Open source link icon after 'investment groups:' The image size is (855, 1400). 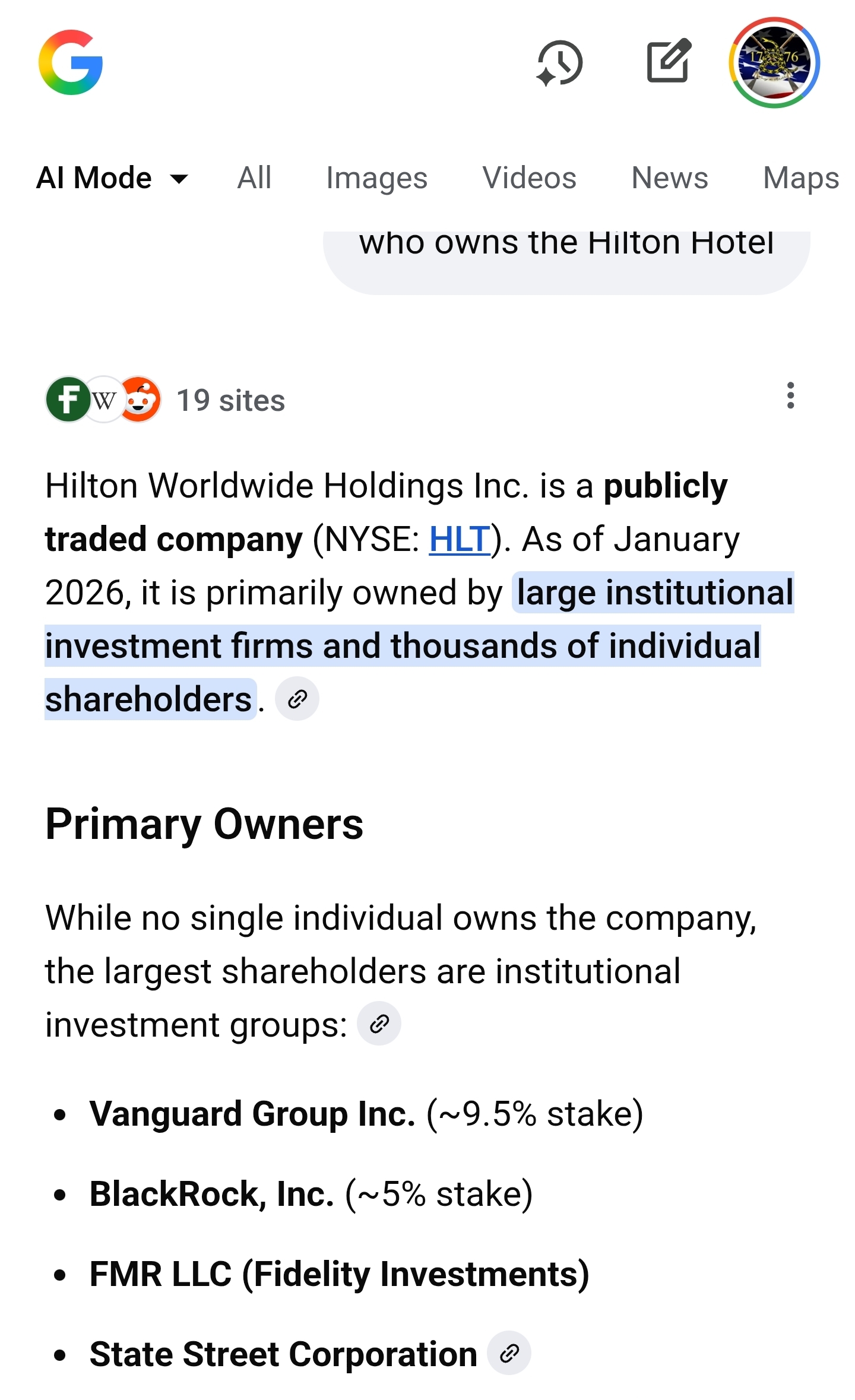379,1024
